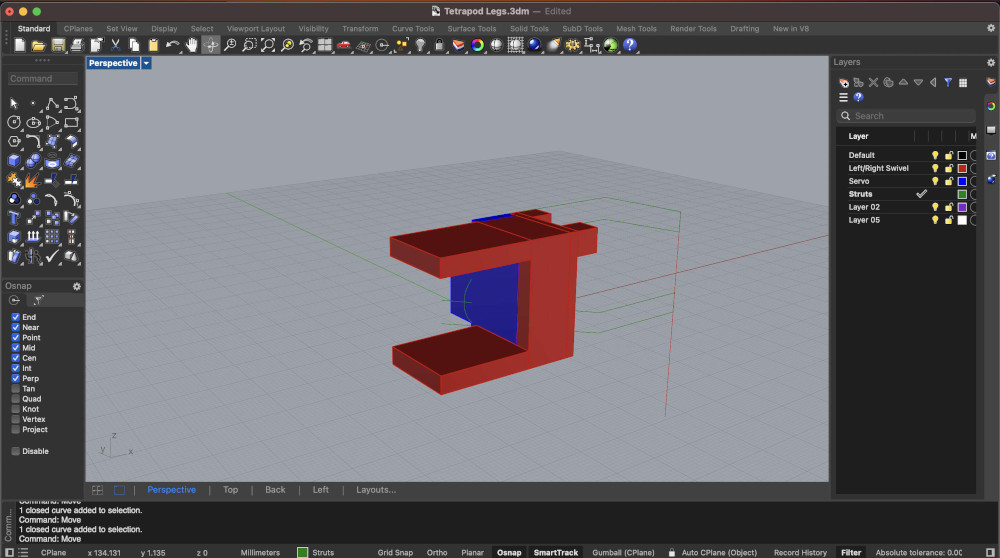Toggle SmartTrack in status bar
The width and height of the screenshot is (1000, 558).
pos(555,552)
